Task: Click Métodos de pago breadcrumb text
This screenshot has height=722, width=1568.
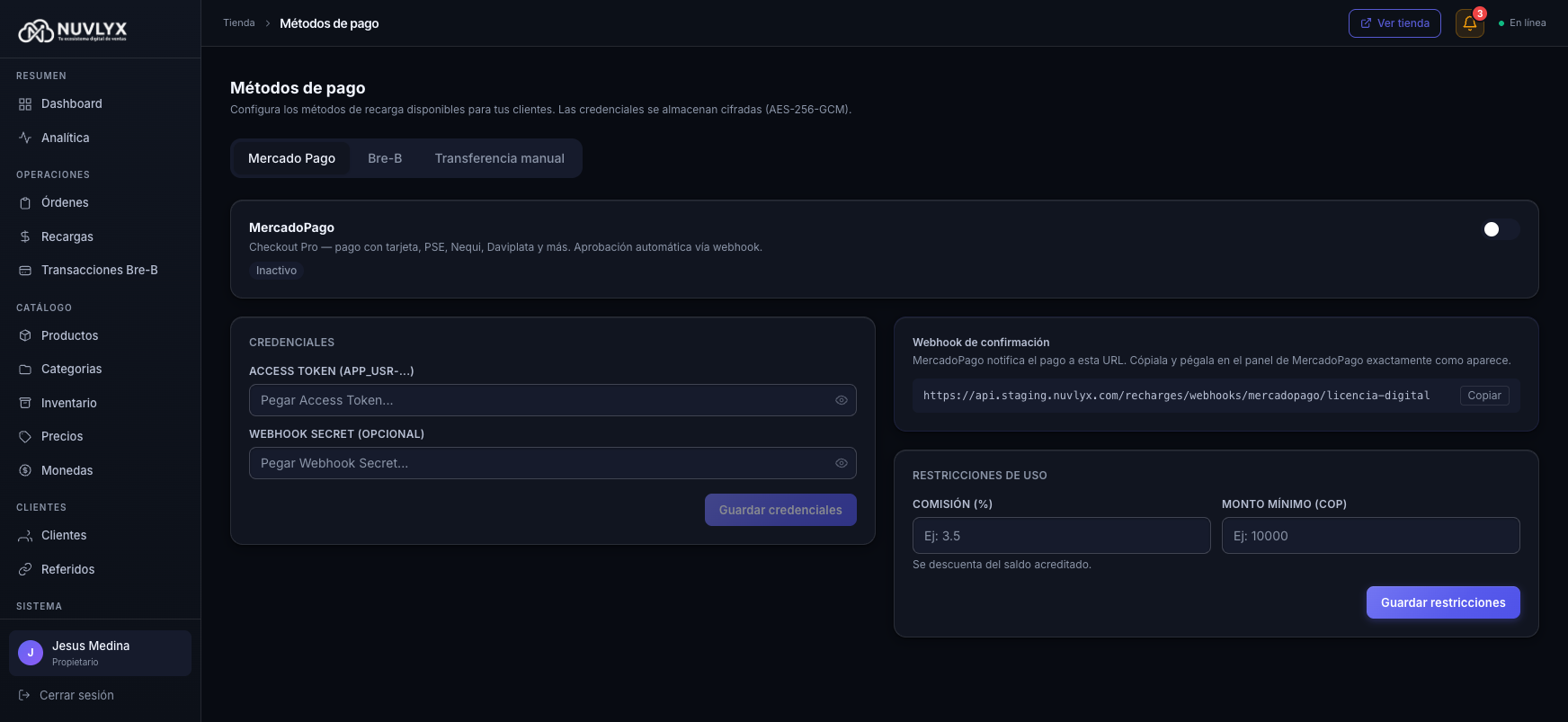Action: point(329,23)
